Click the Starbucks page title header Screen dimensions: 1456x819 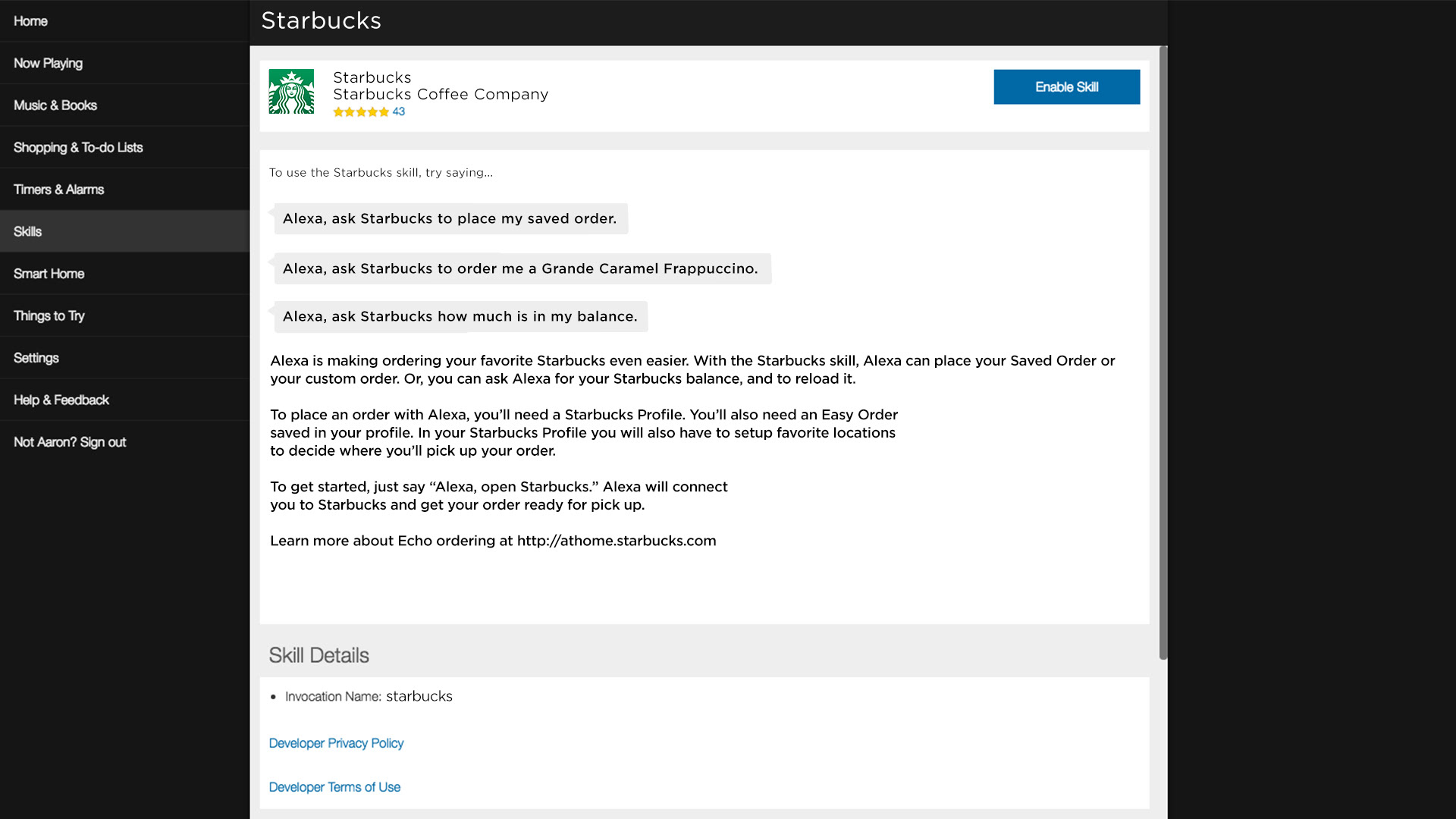(x=322, y=20)
